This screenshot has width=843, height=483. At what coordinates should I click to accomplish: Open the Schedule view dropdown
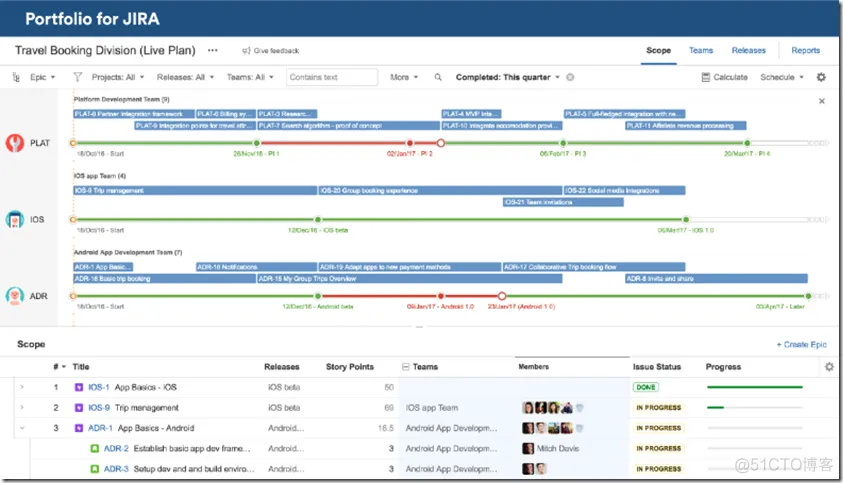tap(782, 77)
